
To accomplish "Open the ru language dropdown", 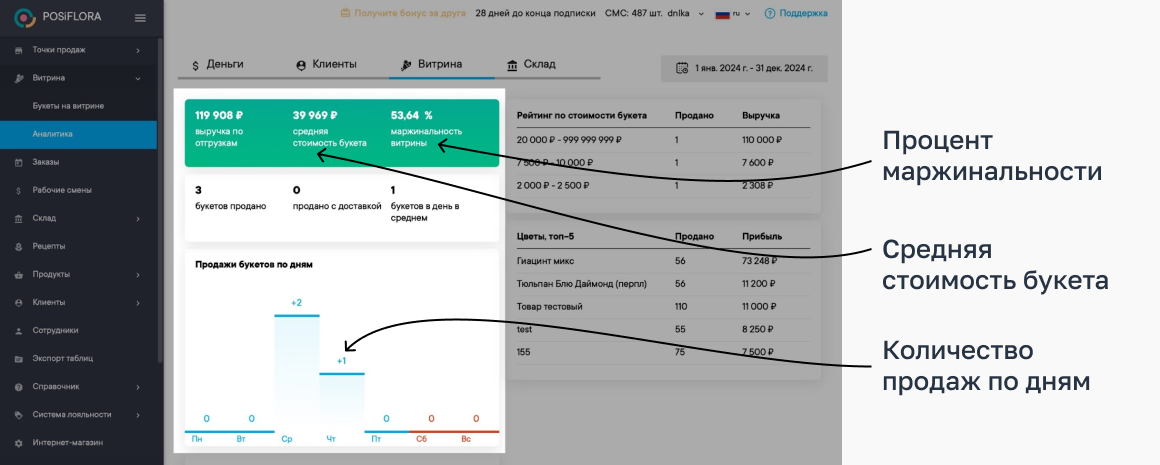I will [735, 14].
